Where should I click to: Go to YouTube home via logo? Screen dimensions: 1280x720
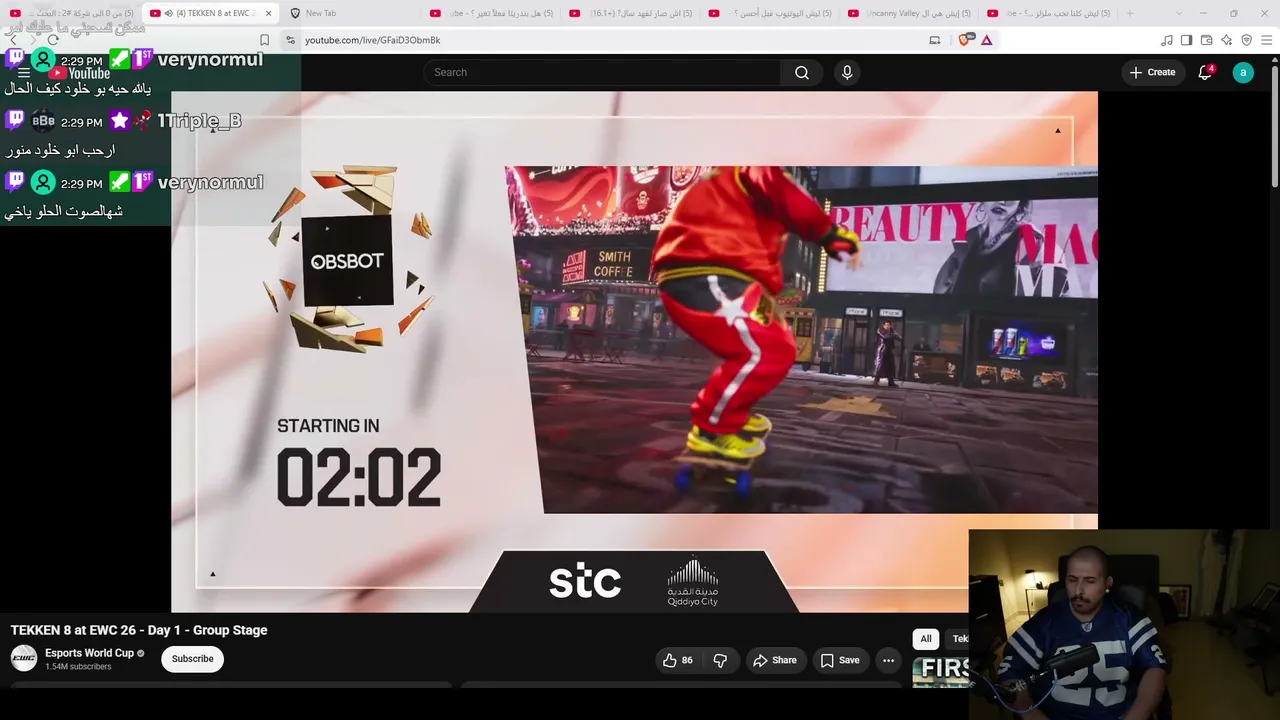(x=78, y=73)
